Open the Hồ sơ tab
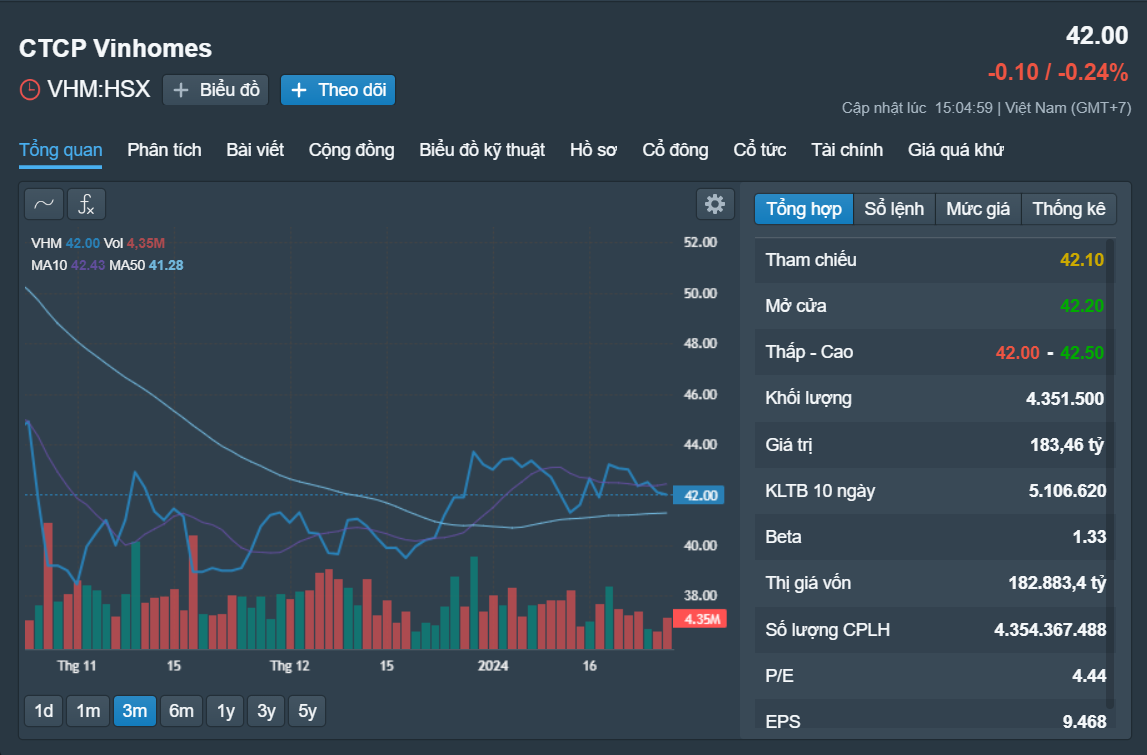 point(593,150)
